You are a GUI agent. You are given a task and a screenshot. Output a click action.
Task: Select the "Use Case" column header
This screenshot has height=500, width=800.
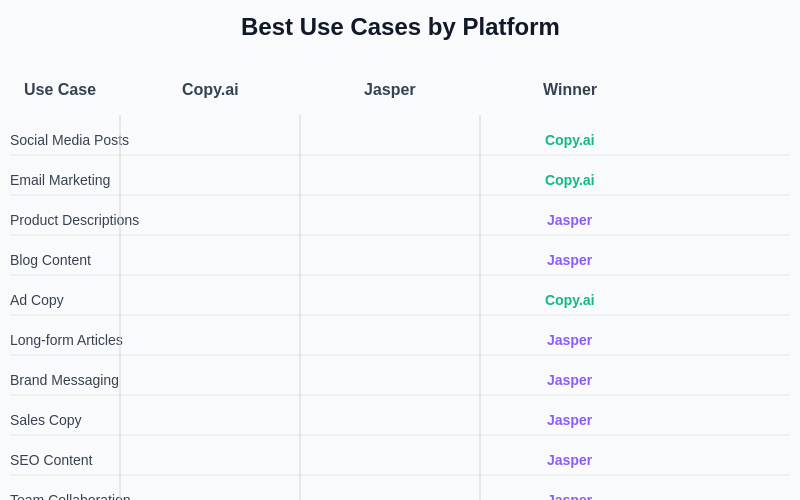(60, 90)
